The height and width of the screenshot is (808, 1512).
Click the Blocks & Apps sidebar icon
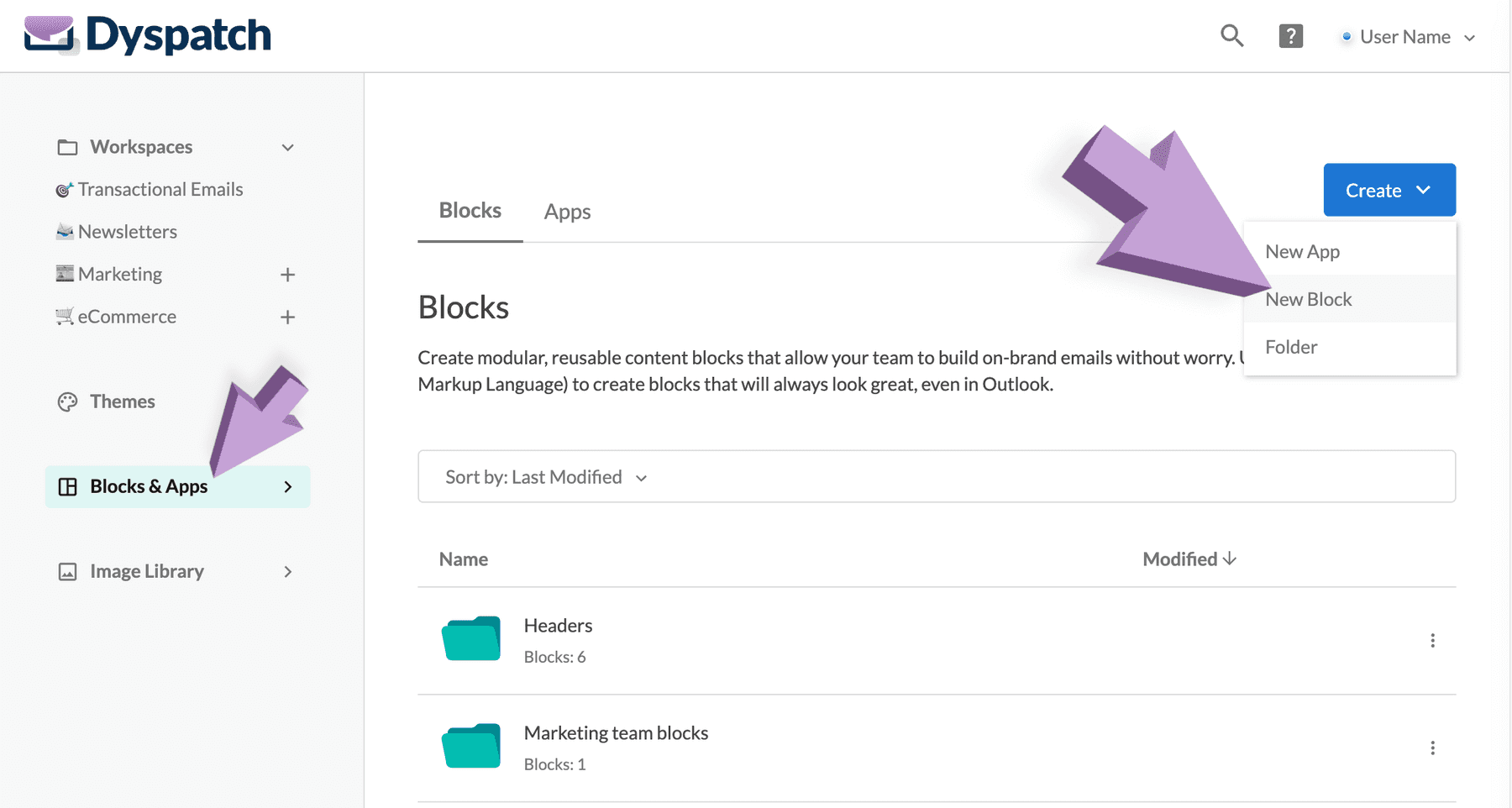tap(67, 486)
